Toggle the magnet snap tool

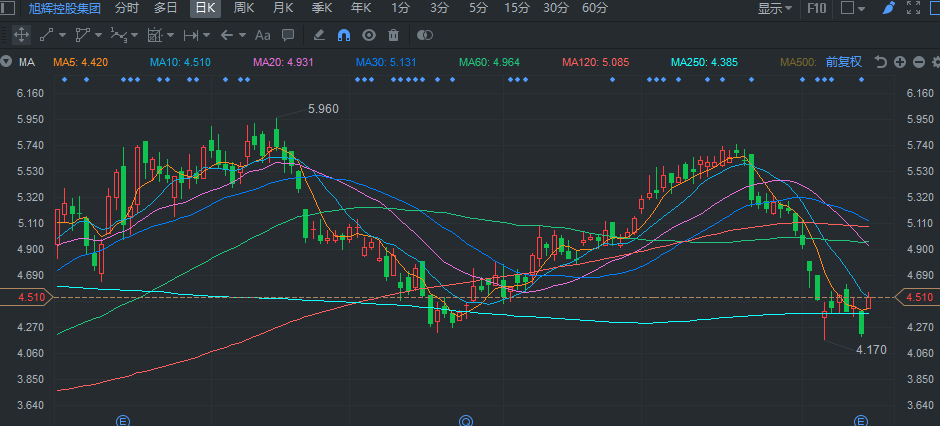point(344,35)
